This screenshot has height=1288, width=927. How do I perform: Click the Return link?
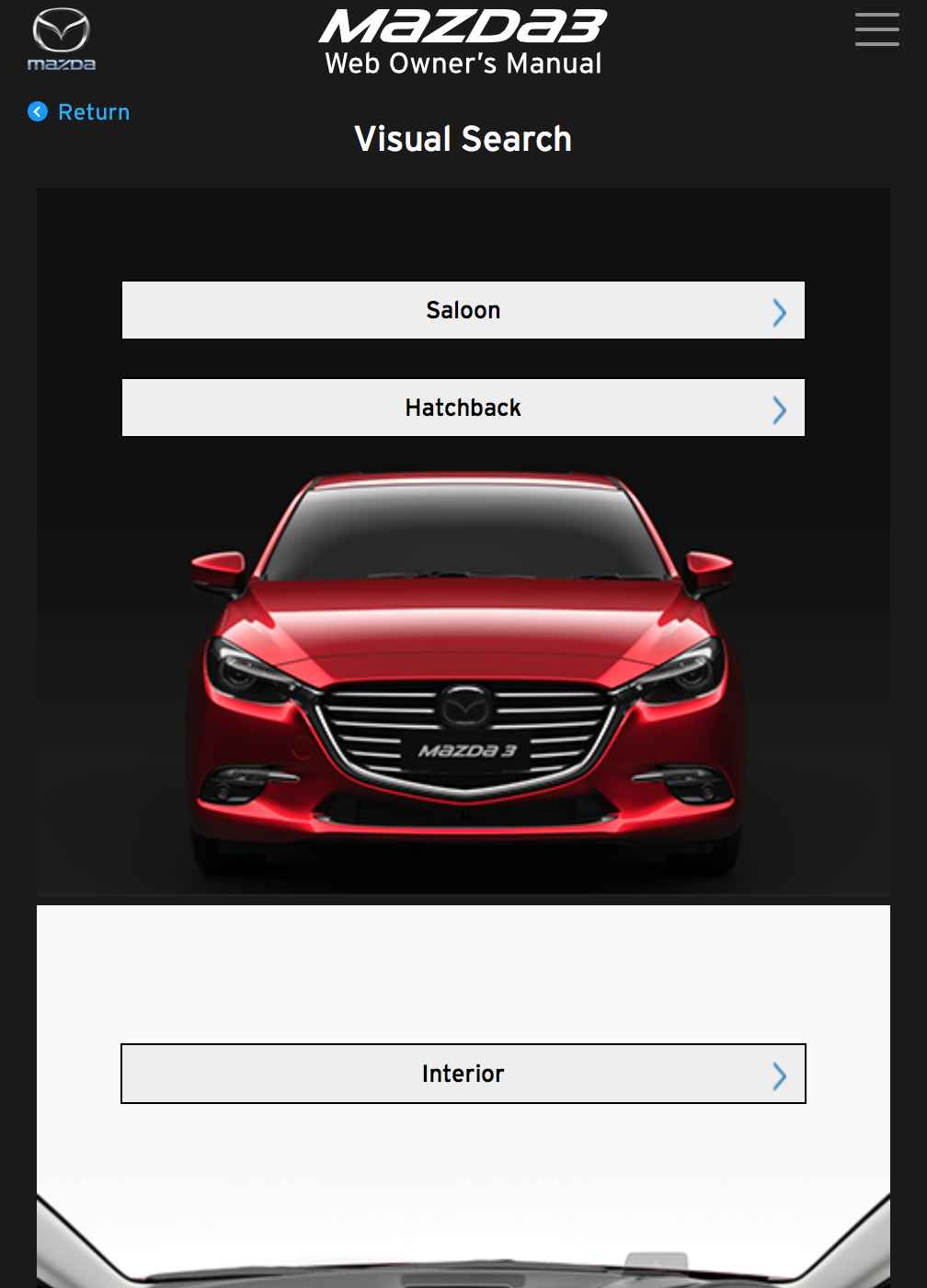click(79, 111)
